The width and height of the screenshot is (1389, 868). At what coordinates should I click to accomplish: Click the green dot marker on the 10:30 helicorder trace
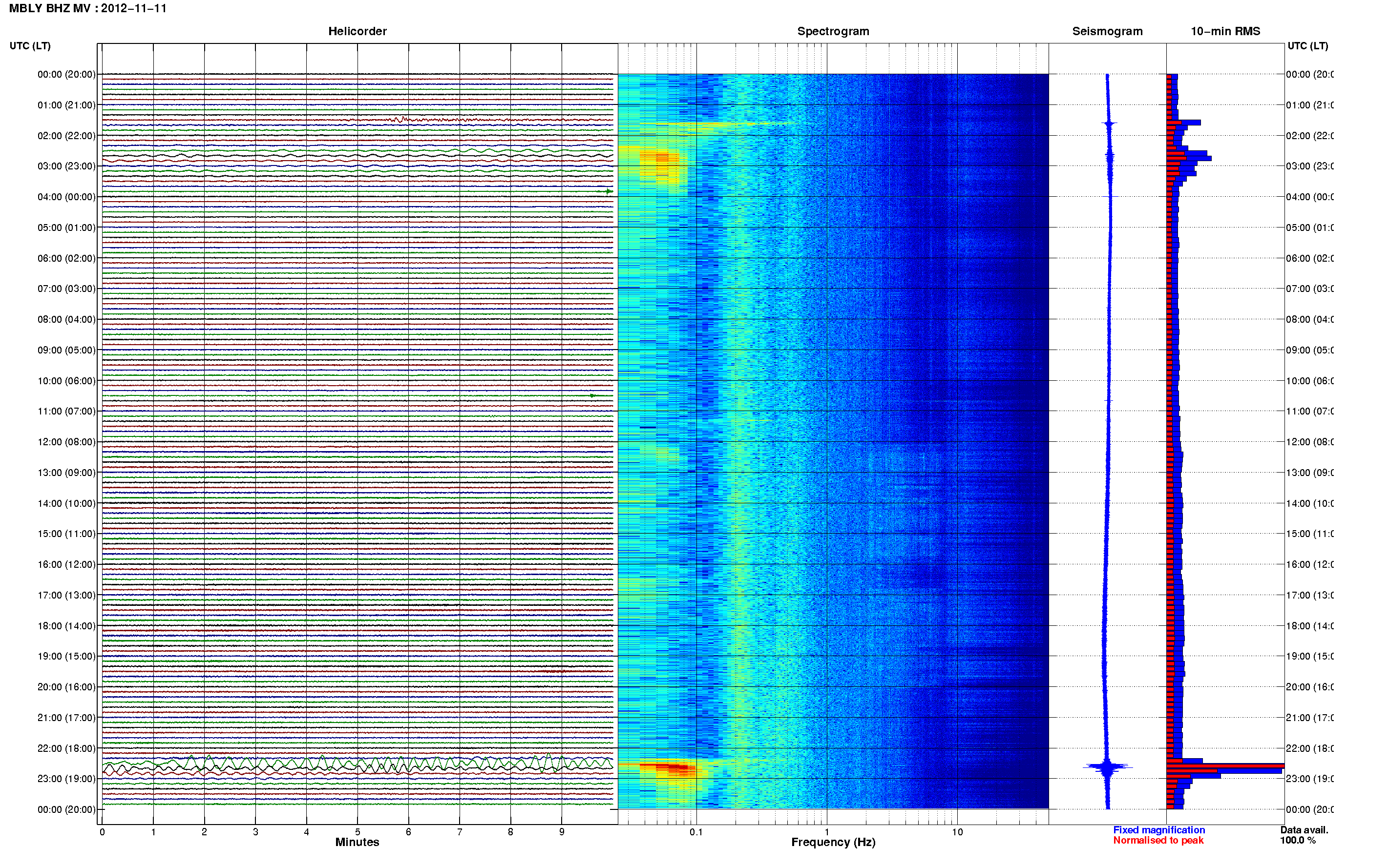click(592, 395)
